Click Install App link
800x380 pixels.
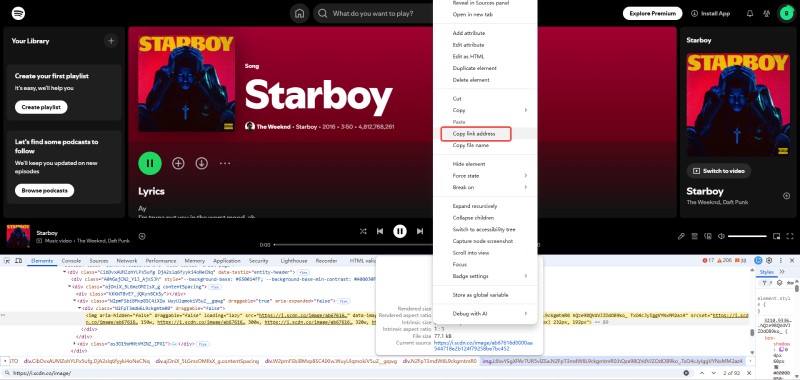(x=710, y=14)
